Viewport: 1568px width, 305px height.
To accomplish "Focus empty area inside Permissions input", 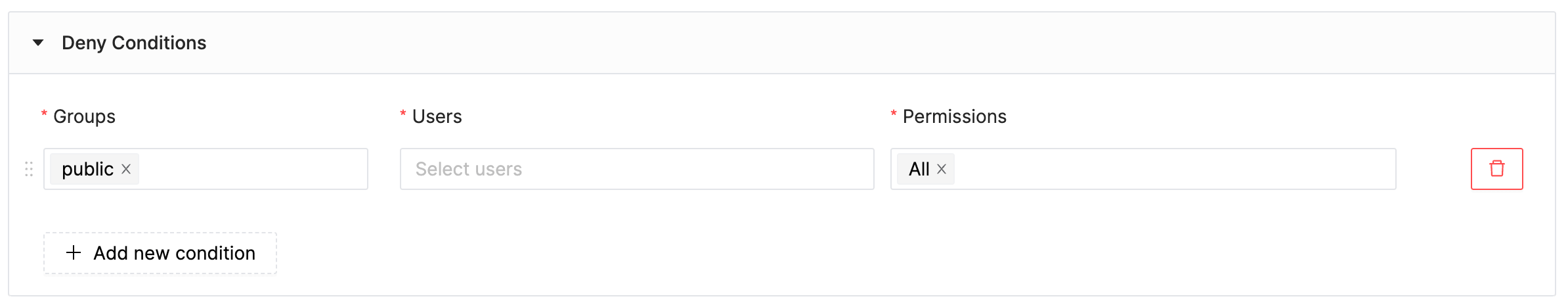I will click(x=1174, y=169).
